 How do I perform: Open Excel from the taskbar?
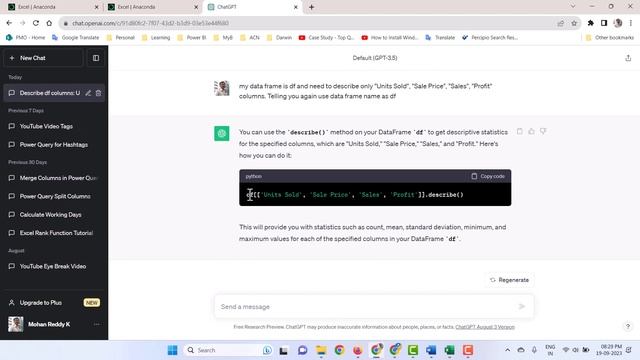[449, 350]
